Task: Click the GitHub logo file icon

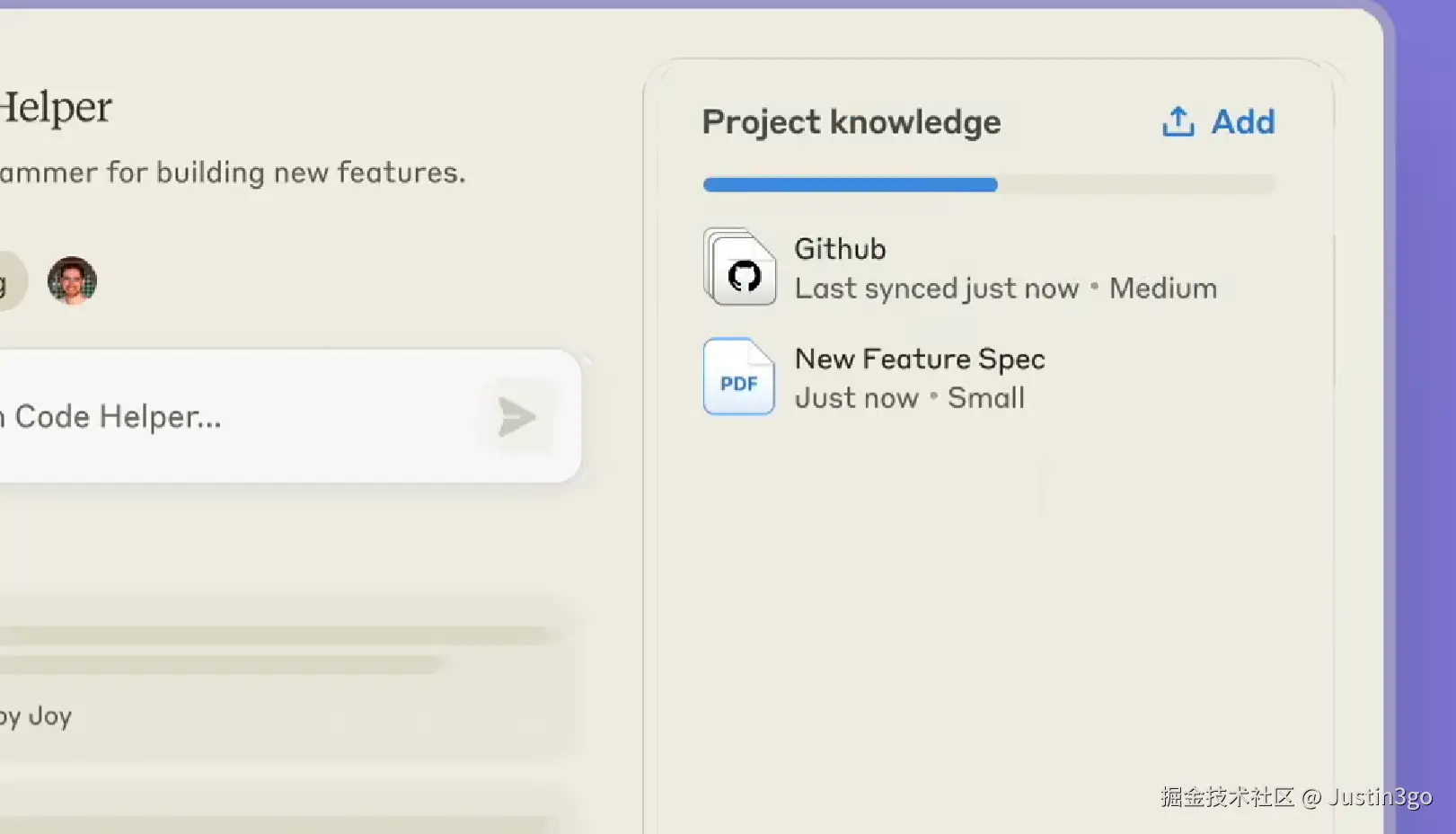Action: [x=740, y=268]
